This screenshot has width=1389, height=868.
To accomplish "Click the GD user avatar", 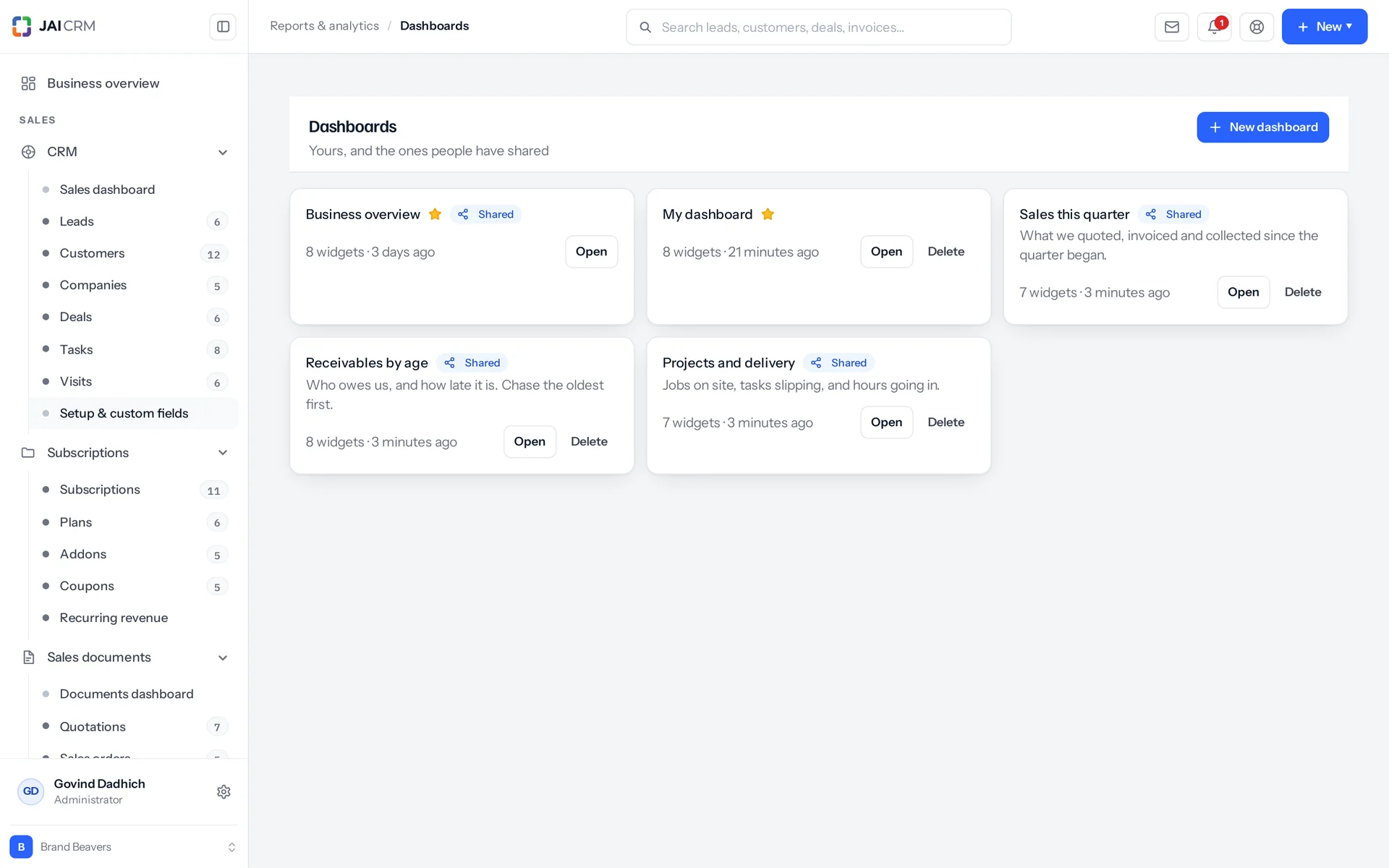I will [30, 791].
